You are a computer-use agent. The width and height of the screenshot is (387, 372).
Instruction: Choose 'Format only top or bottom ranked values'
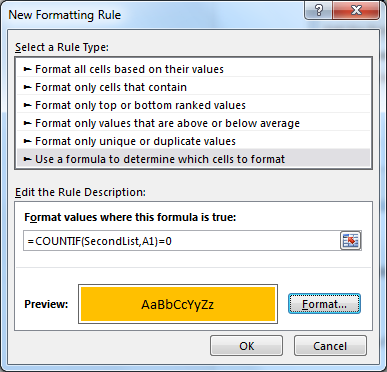coord(193,105)
